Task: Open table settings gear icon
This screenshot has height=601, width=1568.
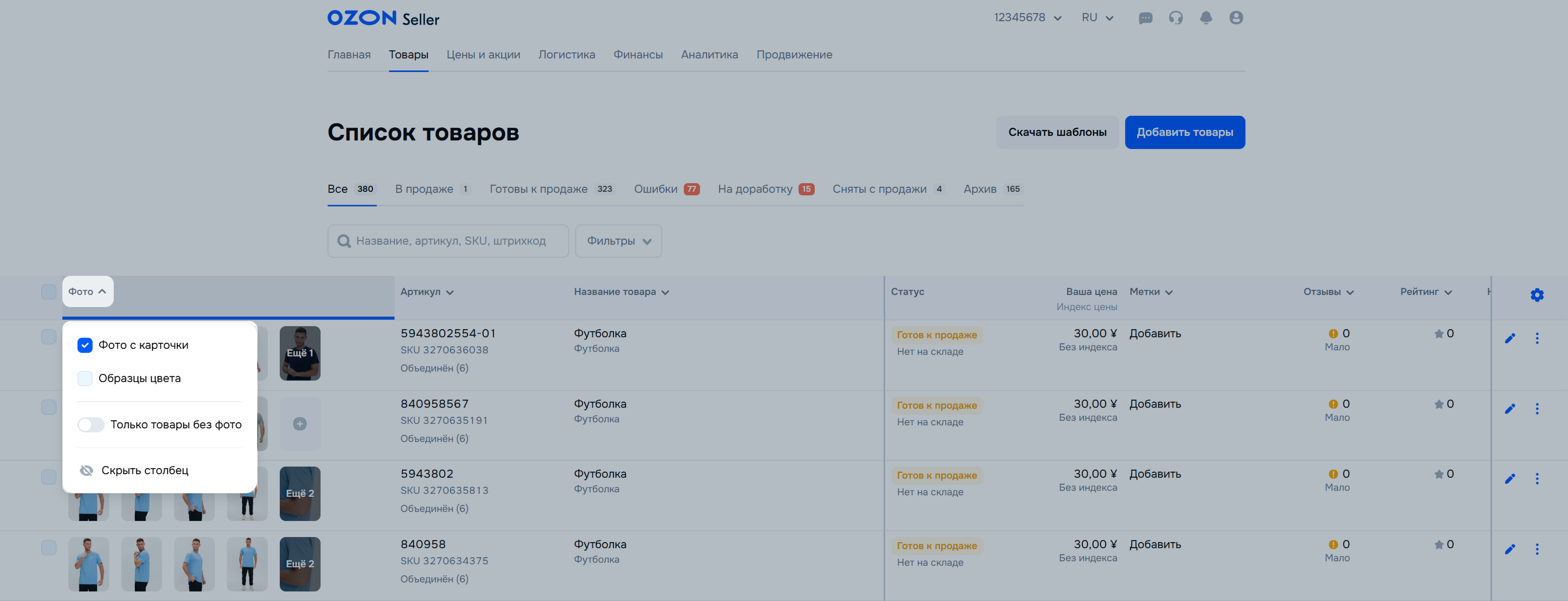Action: click(1536, 295)
